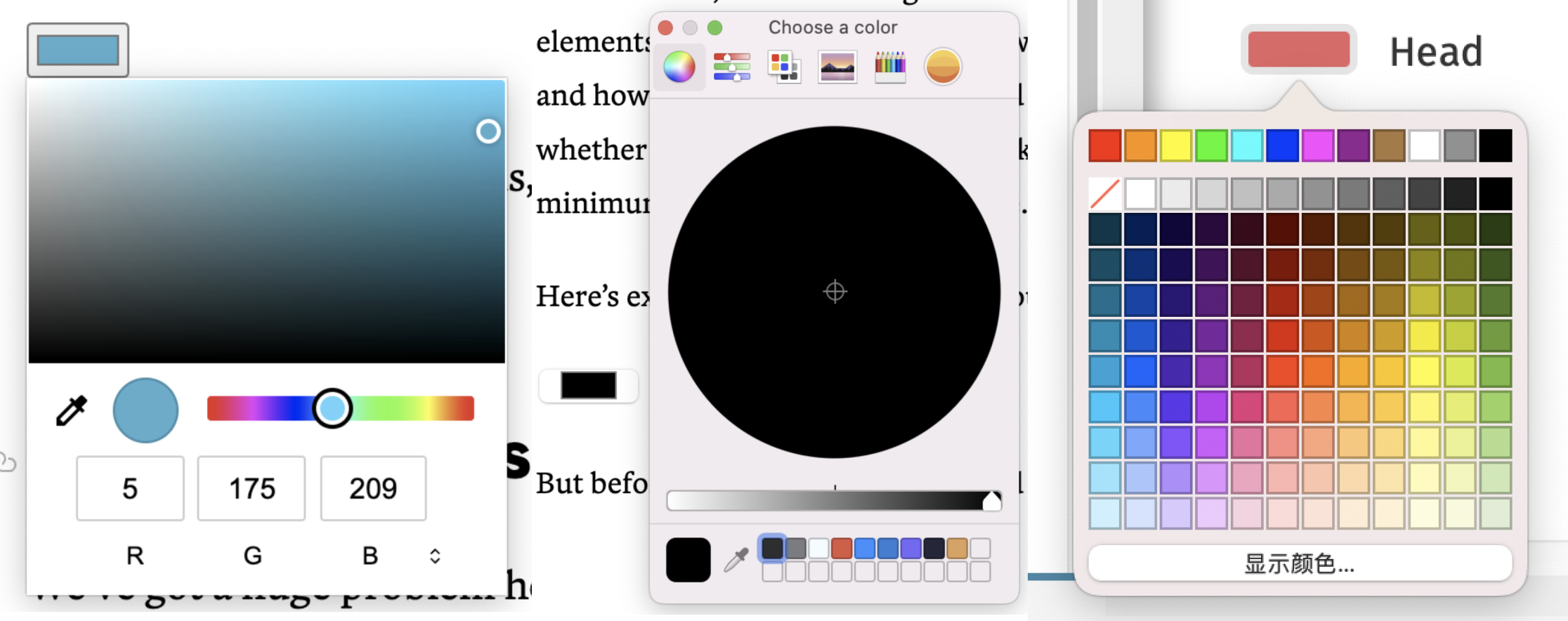Click the black color well in the document
Screen dimensions: 1568x621
[x=589, y=386]
